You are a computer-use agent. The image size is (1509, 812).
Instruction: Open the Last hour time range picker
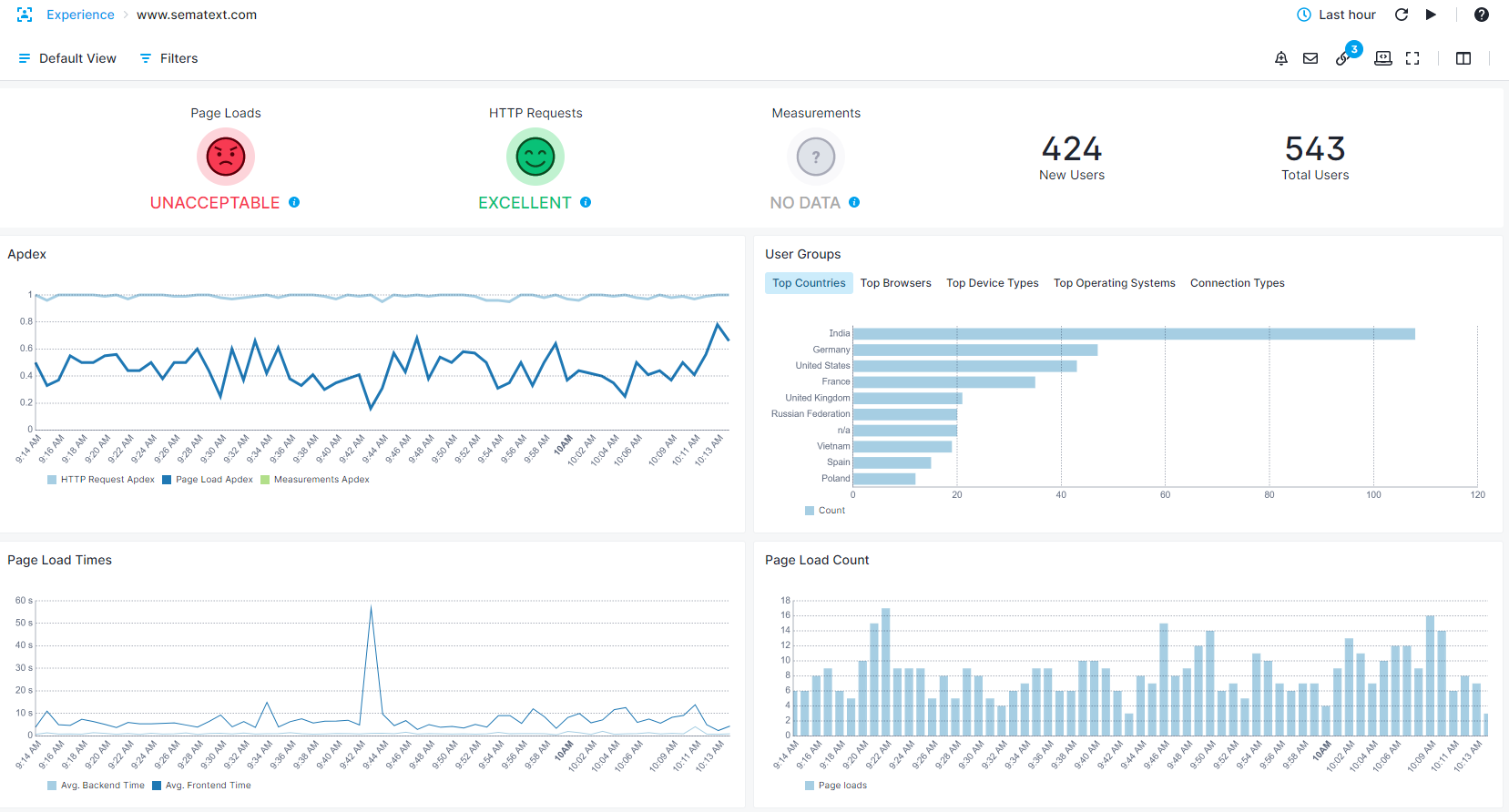click(1336, 15)
